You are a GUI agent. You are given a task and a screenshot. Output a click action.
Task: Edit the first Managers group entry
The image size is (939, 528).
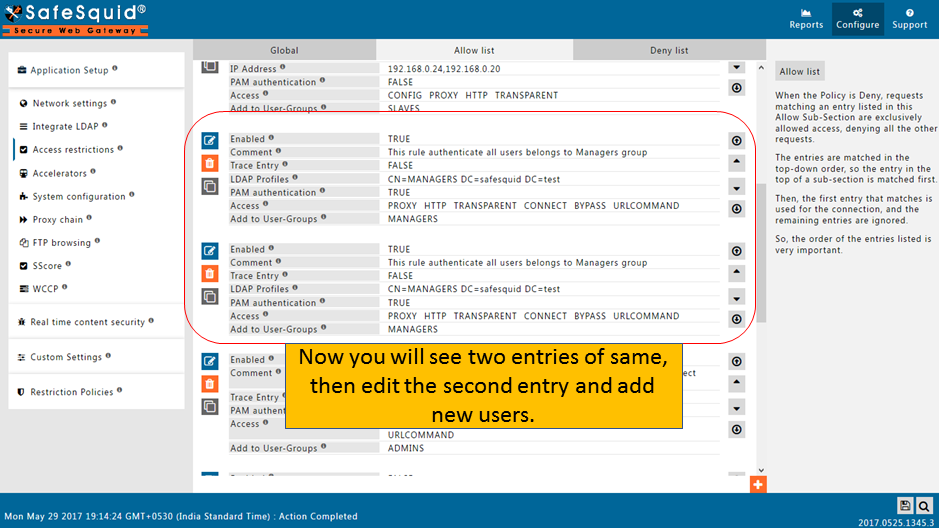[210, 140]
